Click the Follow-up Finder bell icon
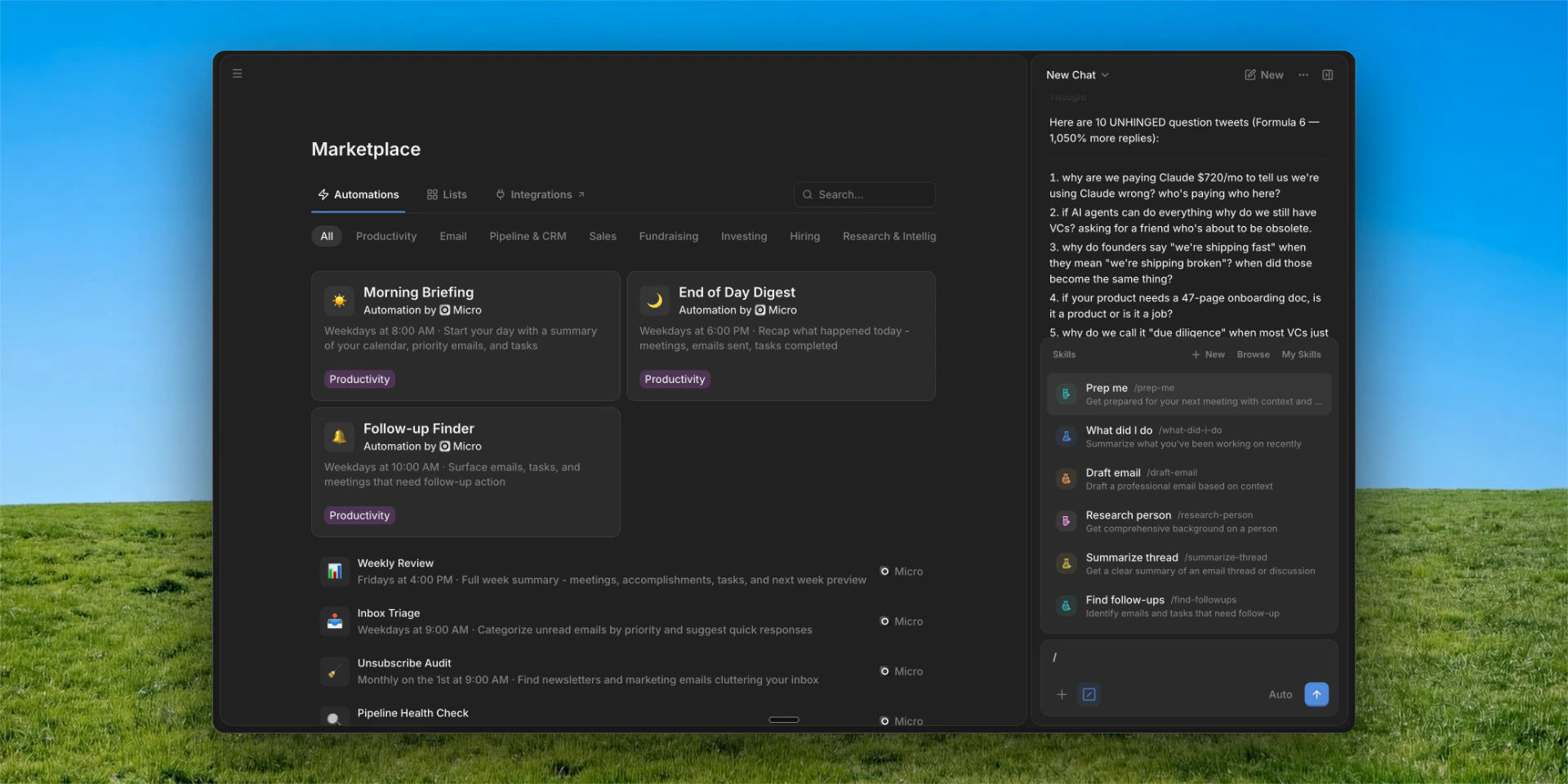 [x=339, y=437]
